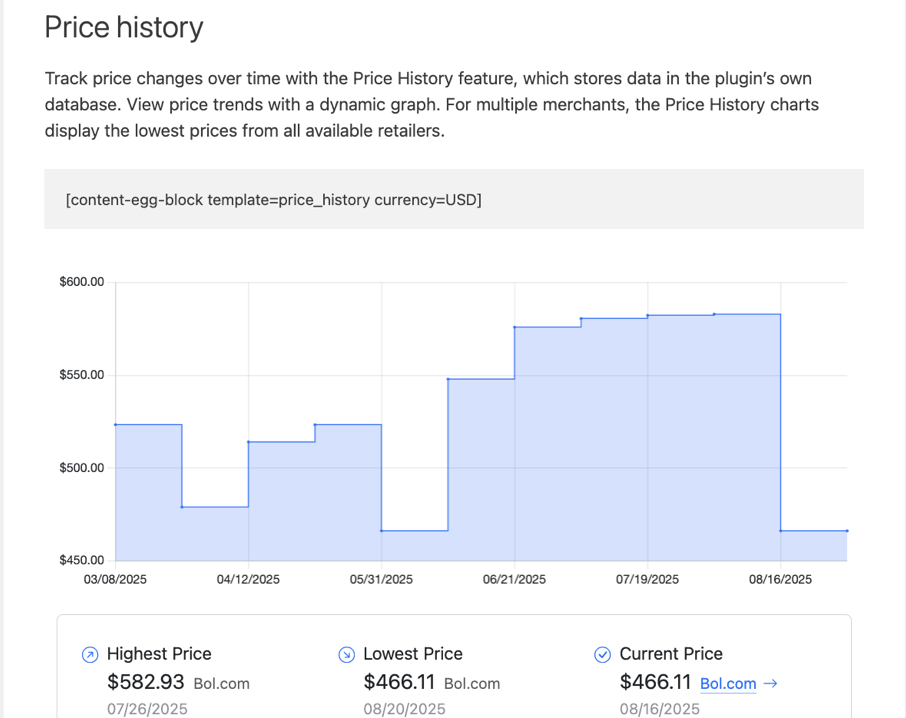The width and height of the screenshot is (906, 718).
Task: Click the Lowest Price label
Action: click(x=413, y=654)
